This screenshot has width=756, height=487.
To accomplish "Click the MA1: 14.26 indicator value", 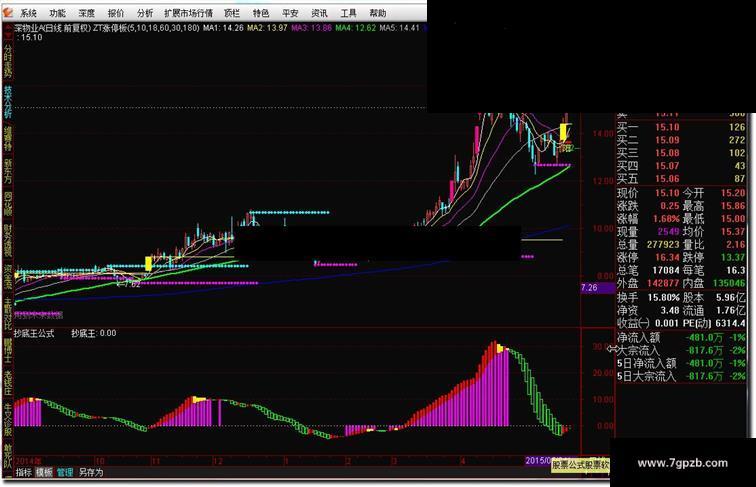I will click(223, 28).
